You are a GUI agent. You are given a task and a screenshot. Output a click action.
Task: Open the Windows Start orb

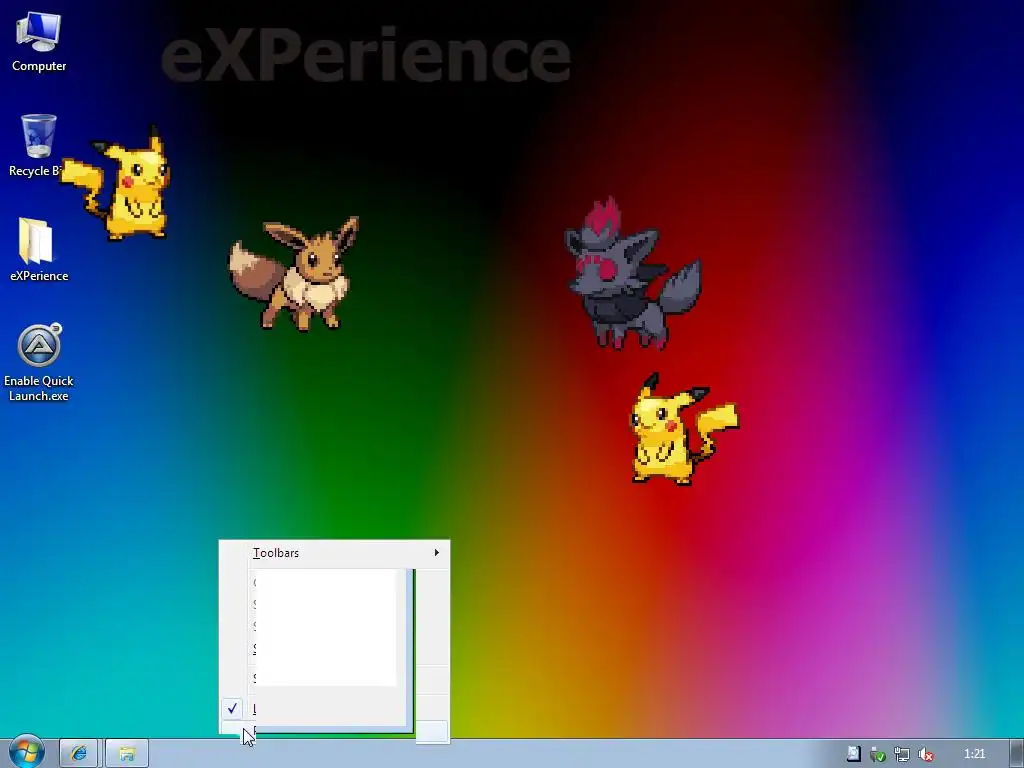tap(26, 753)
